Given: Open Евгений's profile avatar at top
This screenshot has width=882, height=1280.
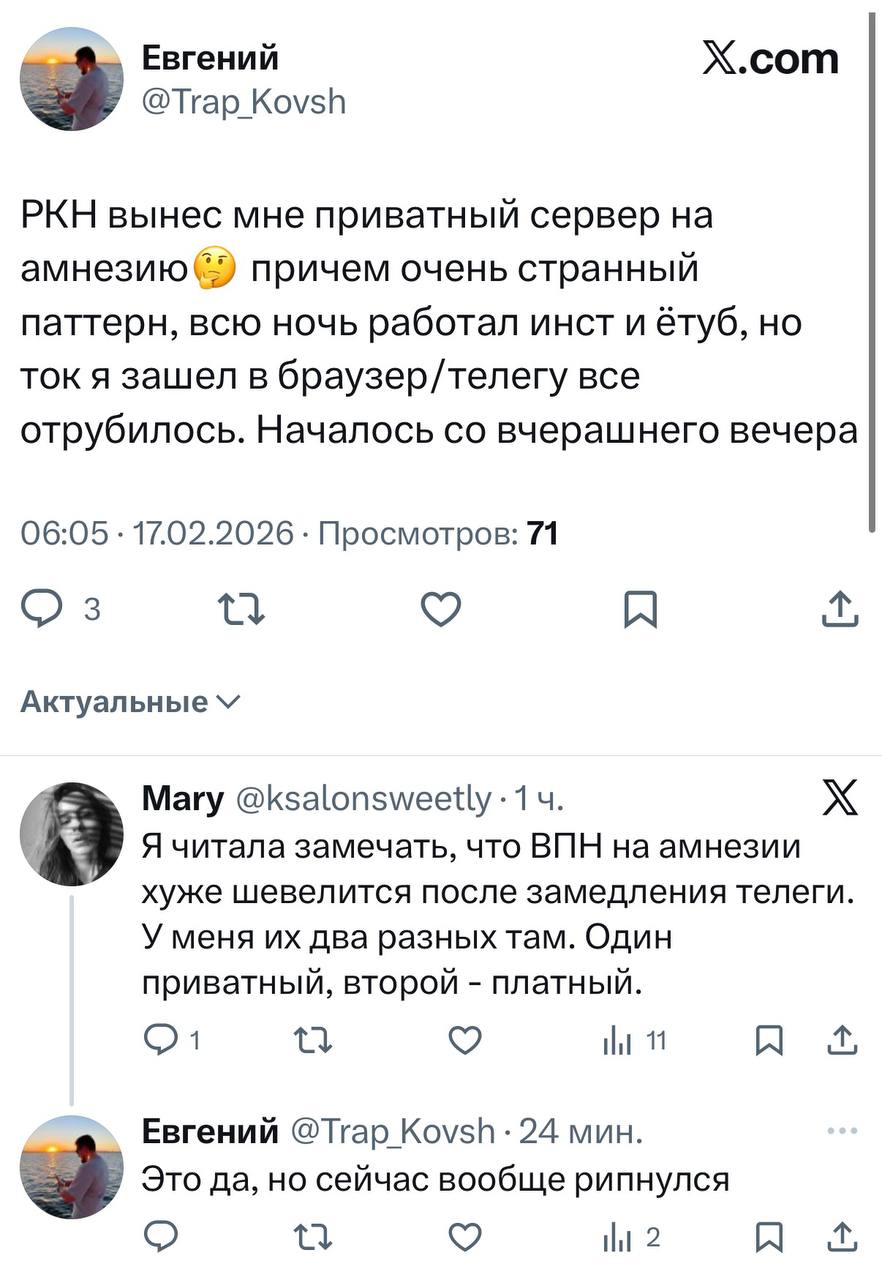Looking at the screenshot, I should (x=71, y=79).
